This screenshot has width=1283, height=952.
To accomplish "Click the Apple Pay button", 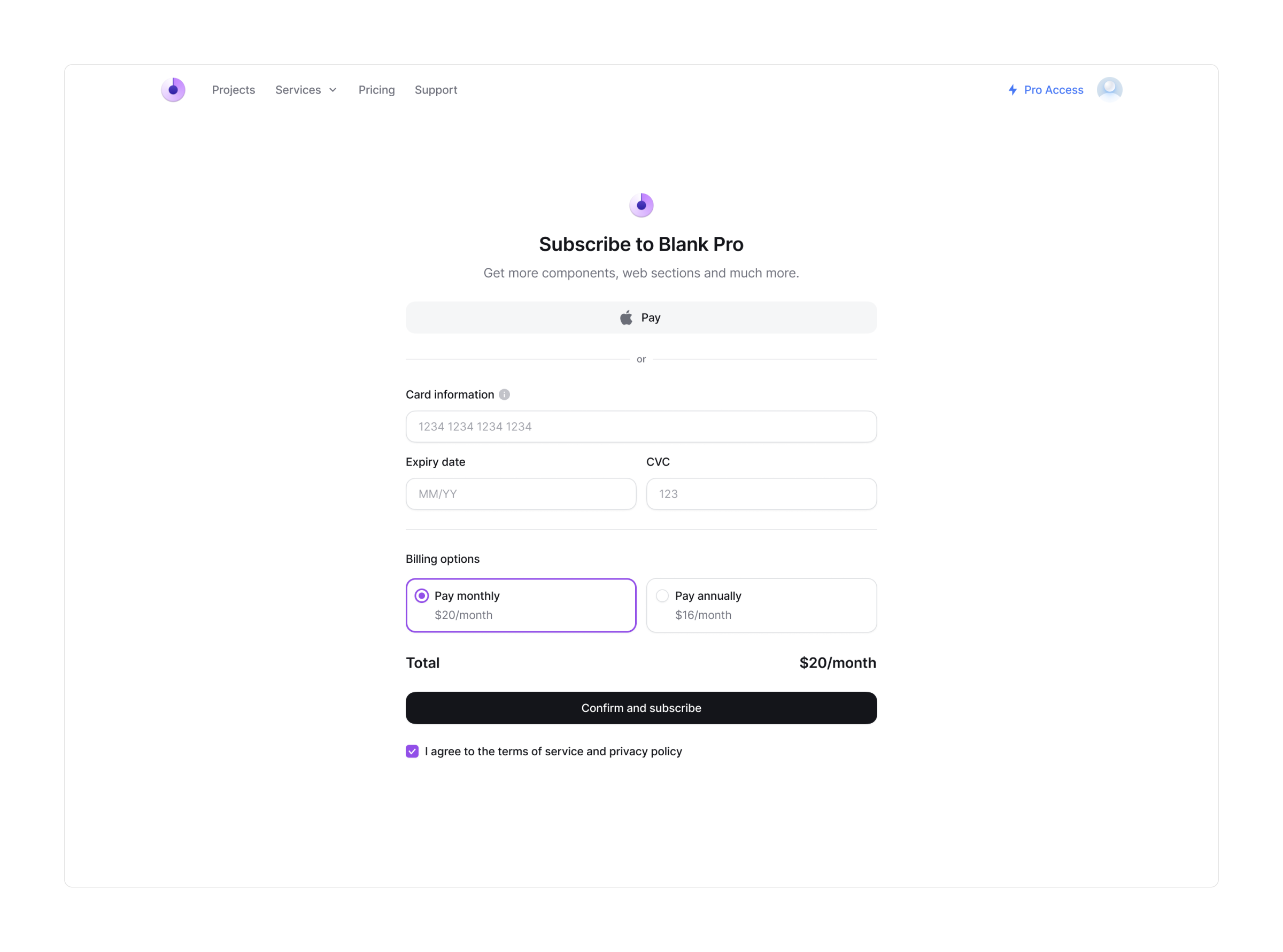I will pos(641,318).
